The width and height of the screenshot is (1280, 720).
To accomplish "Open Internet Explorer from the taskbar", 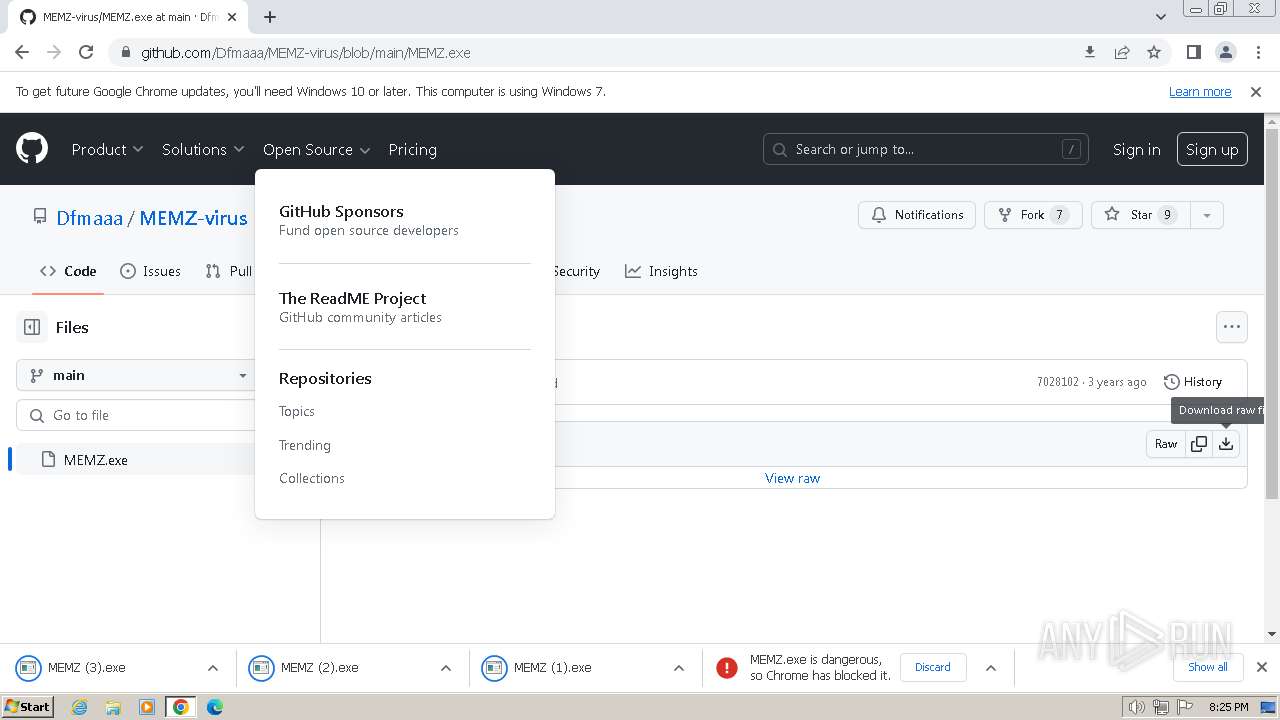I will click(79, 707).
